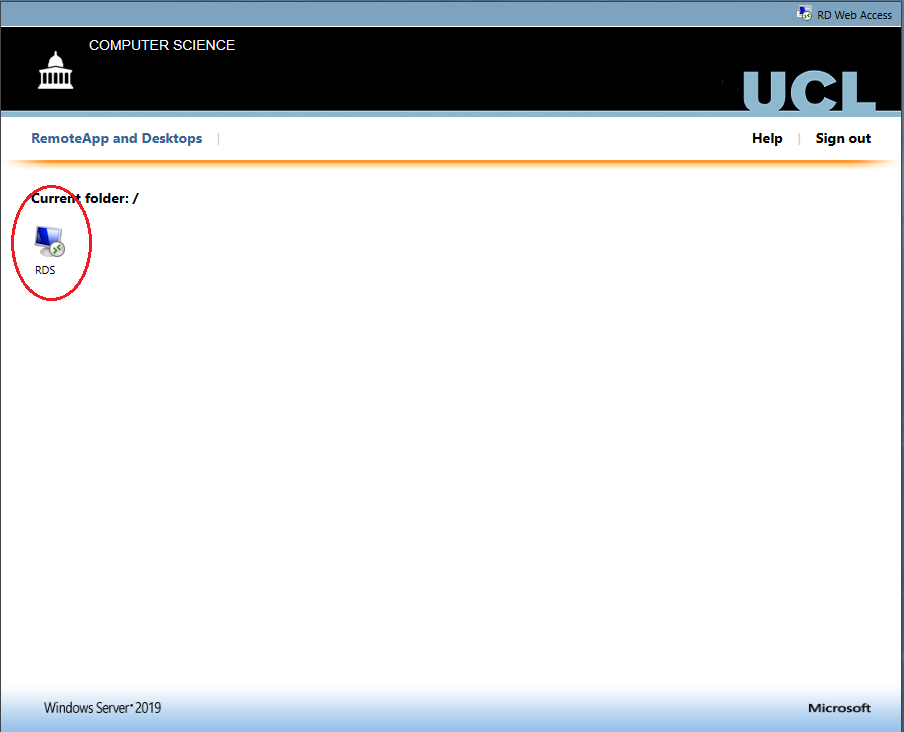Click the green arrows badge on RDS icon
904x732 pixels.
coord(58,249)
